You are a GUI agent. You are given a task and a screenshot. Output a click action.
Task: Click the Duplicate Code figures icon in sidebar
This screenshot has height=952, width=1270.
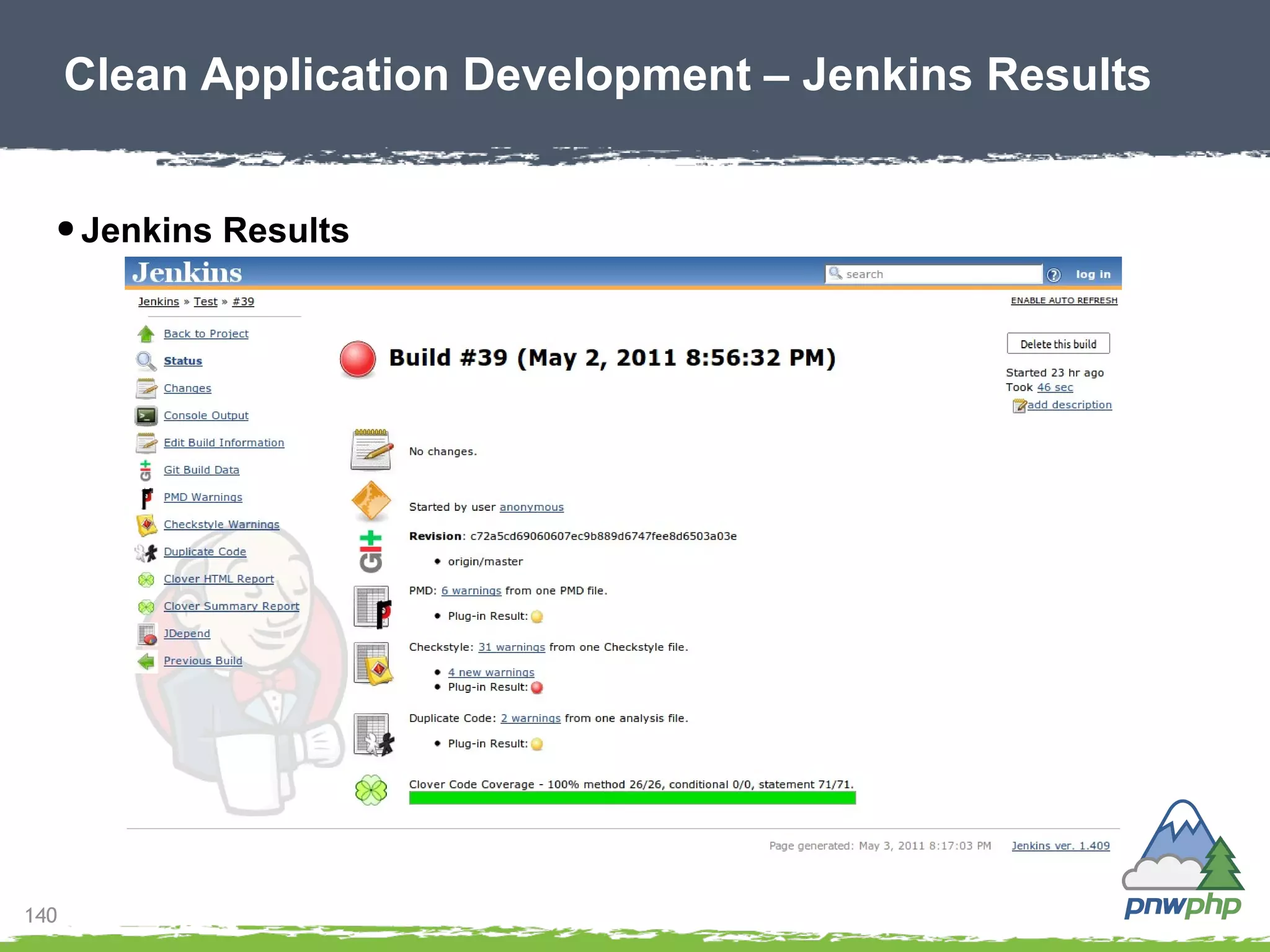click(146, 552)
